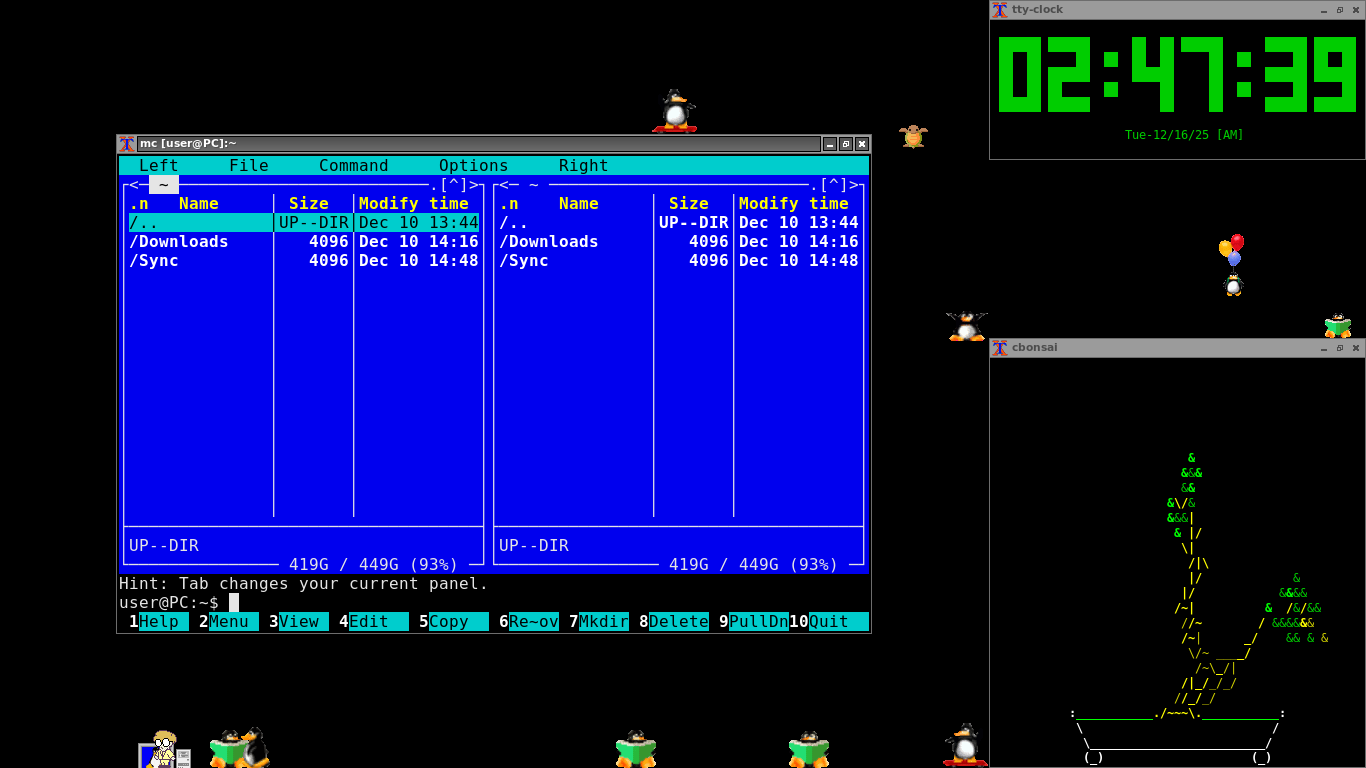Viewport: 1366px width, 768px height.
Task: Minimize the mc terminal window
Action: coord(830,144)
